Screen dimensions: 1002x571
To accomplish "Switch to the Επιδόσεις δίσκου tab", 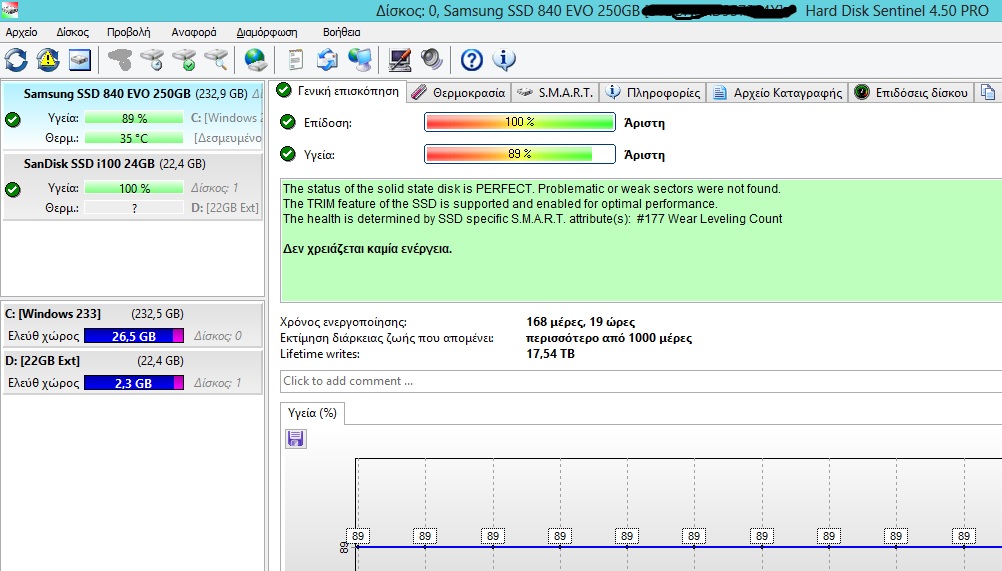I will (911, 93).
